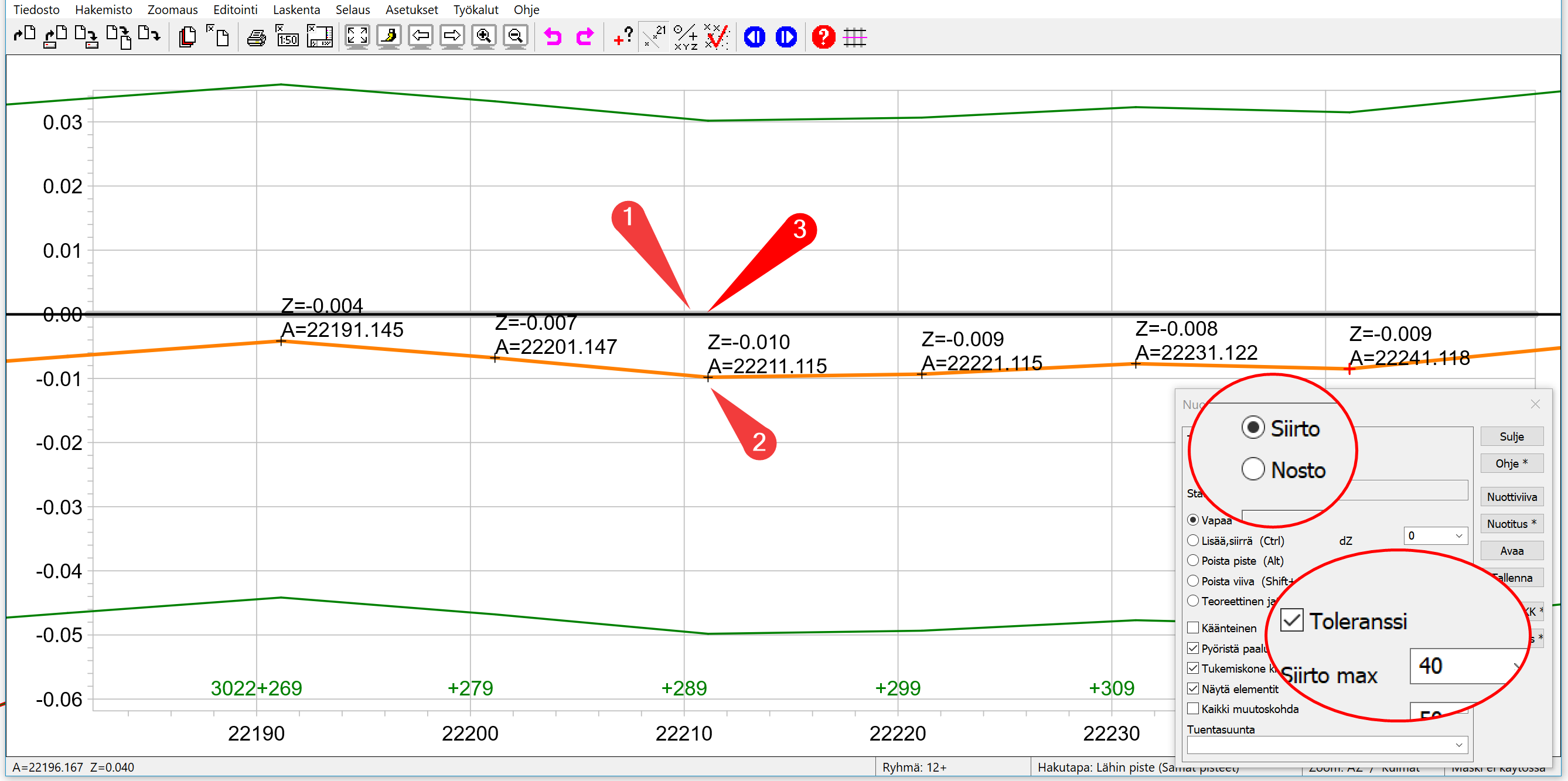
Task: Open the dZ dropdown
Action: [x=1458, y=536]
